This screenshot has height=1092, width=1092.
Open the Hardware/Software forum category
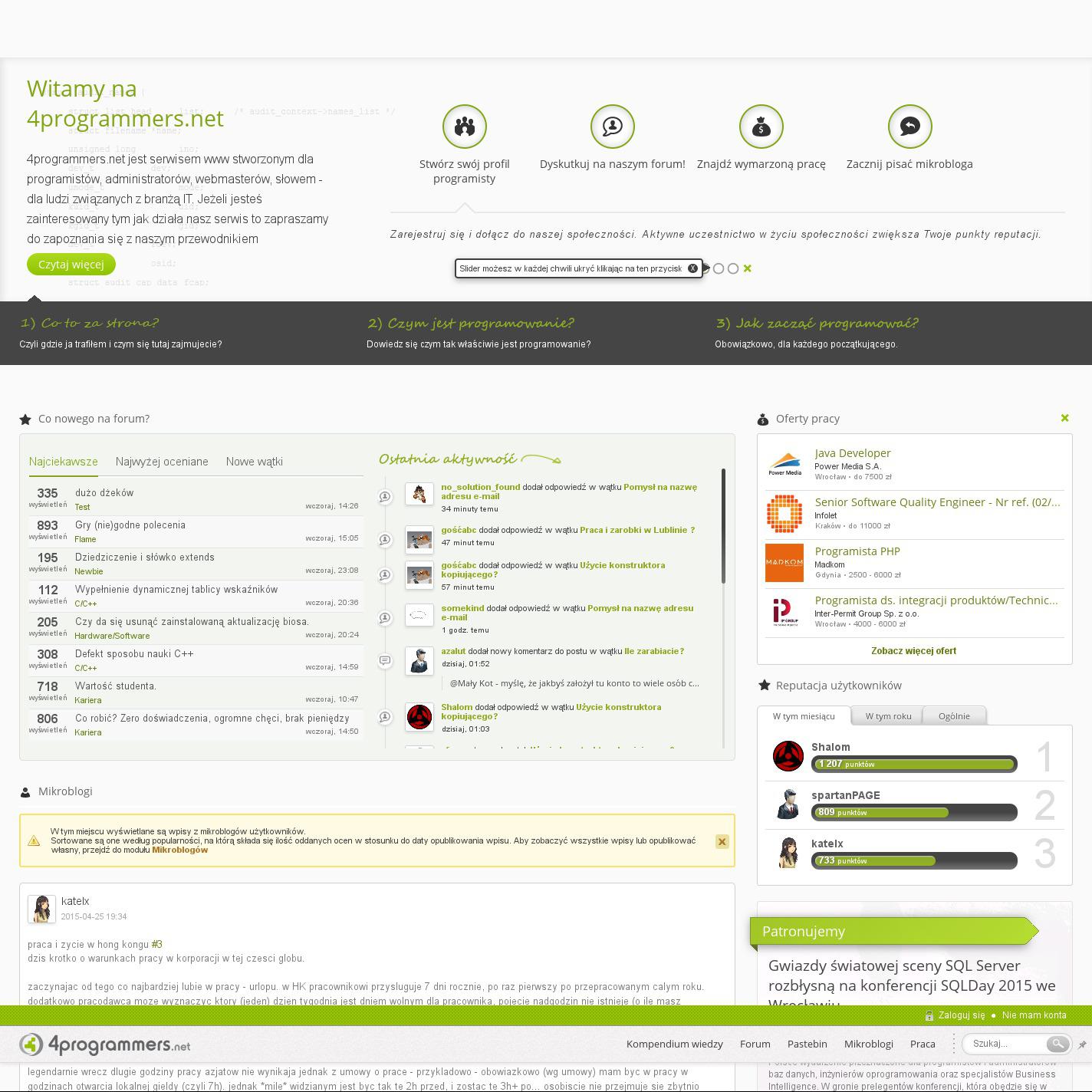112,636
